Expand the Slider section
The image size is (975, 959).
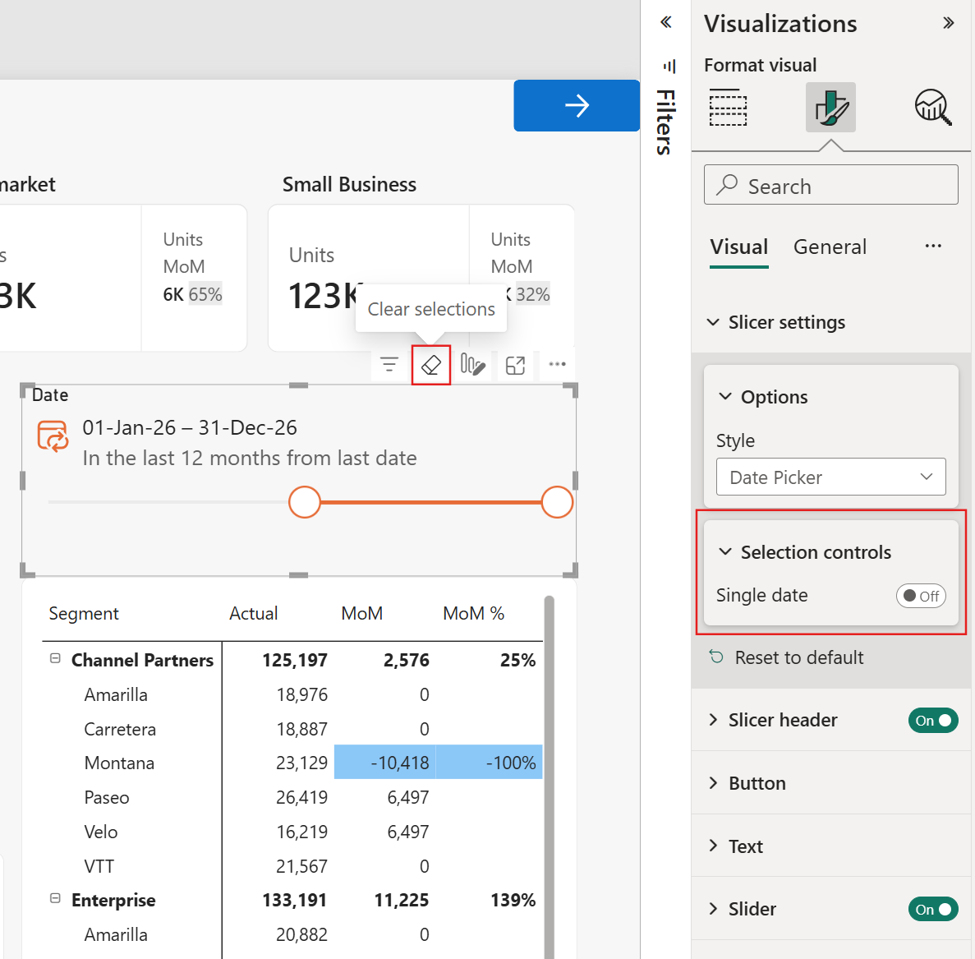[x=713, y=909]
